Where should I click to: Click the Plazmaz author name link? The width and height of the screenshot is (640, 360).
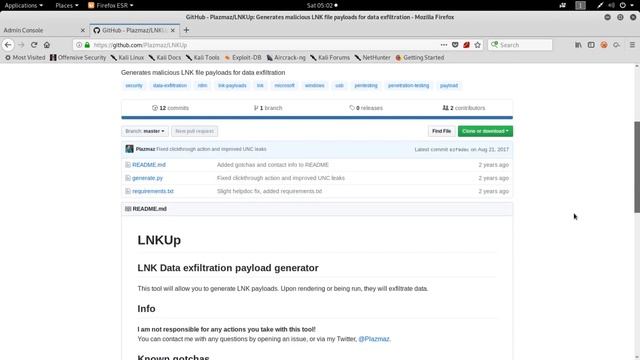[x=145, y=149]
